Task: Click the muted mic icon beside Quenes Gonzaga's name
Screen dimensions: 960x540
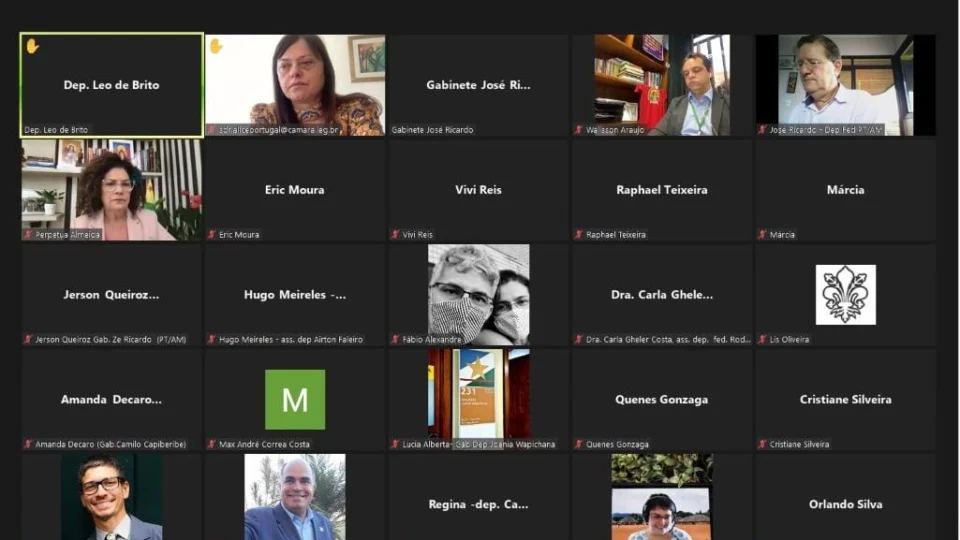Action: coord(579,444)
